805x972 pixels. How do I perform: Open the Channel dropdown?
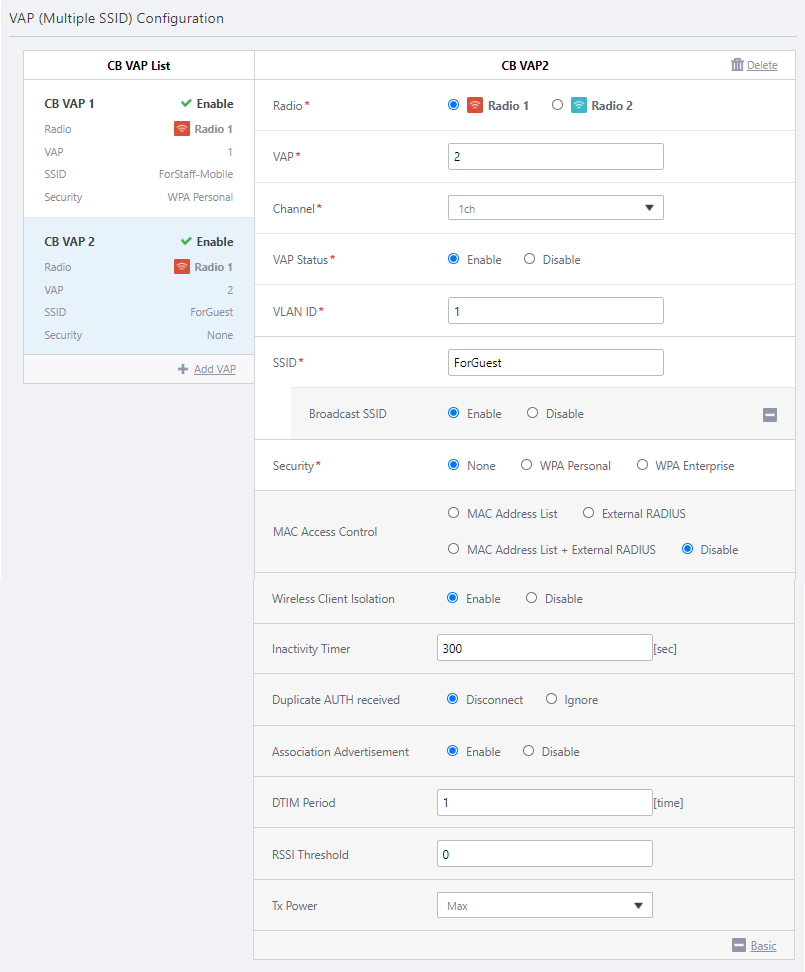[555, 208]
